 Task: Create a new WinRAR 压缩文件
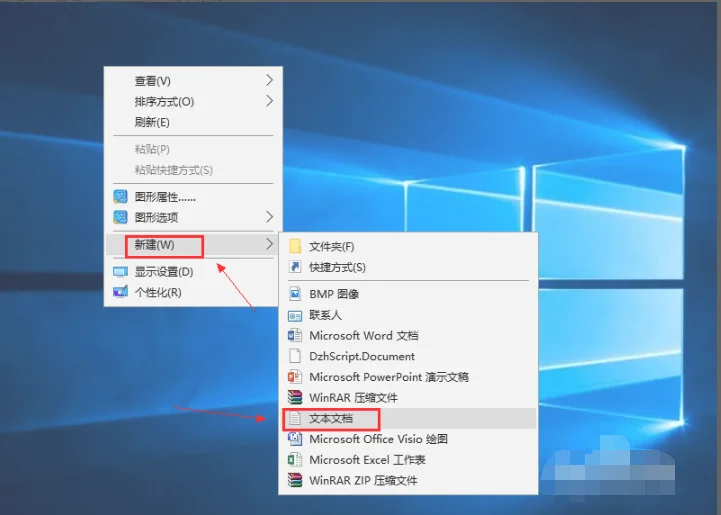coord(408,398)
